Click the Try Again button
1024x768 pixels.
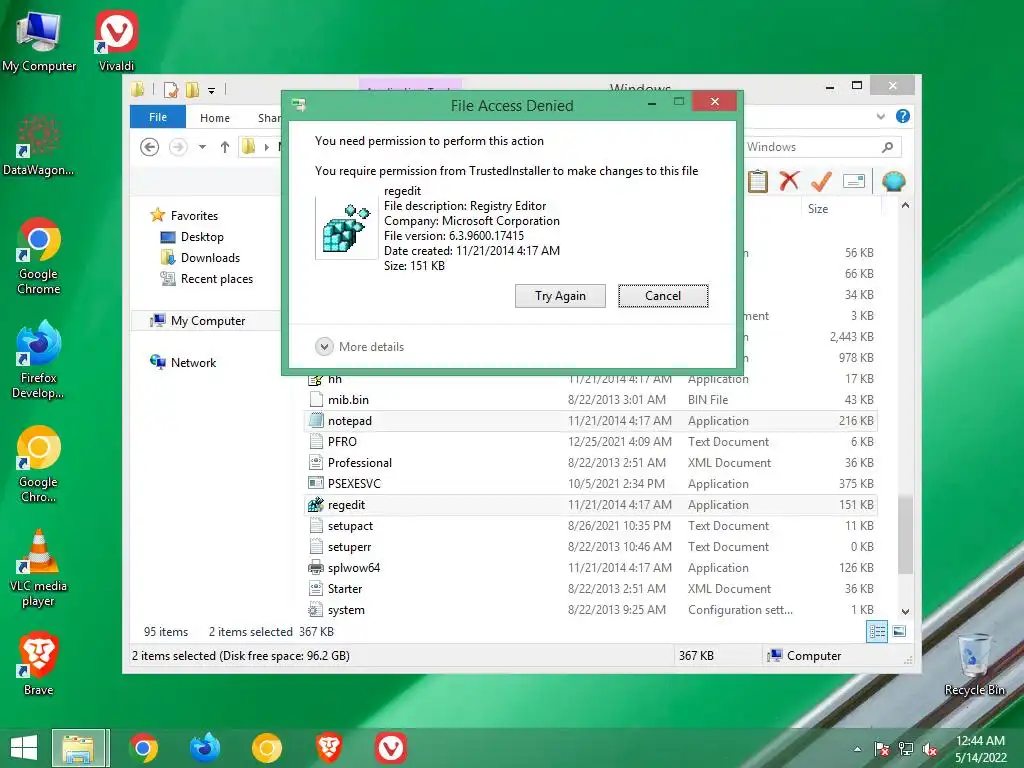point(560,296)
